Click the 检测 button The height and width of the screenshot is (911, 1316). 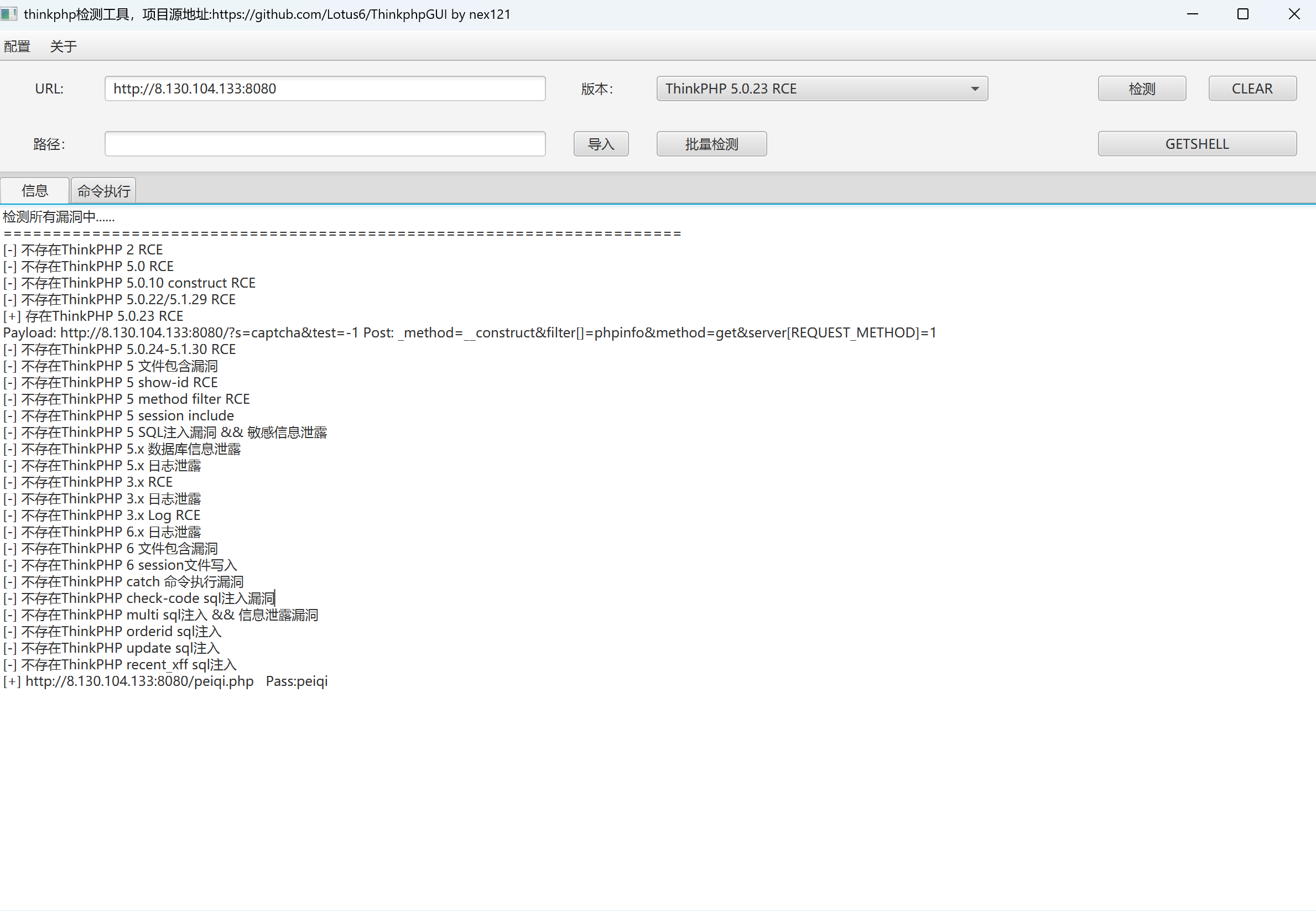[1141, 89]
